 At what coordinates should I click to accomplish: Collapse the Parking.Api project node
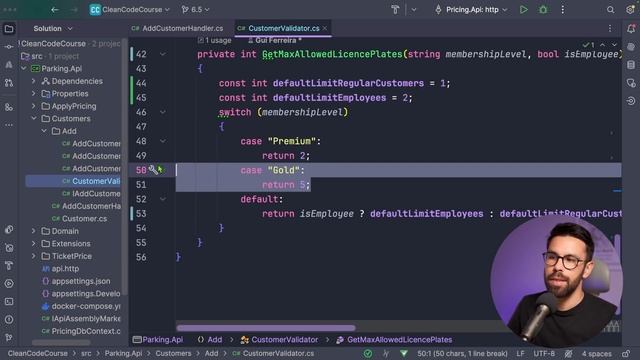tap(24, 69)
